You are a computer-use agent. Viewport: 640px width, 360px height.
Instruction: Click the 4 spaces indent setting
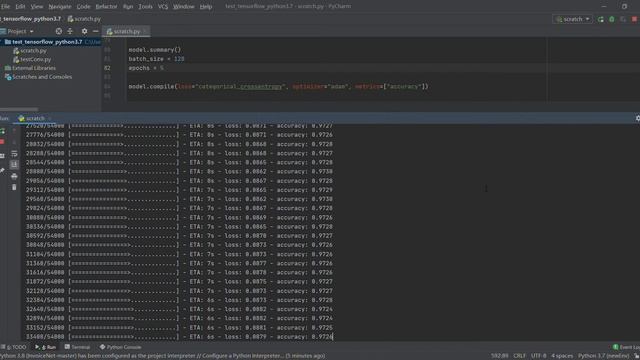tap(562, 356)
